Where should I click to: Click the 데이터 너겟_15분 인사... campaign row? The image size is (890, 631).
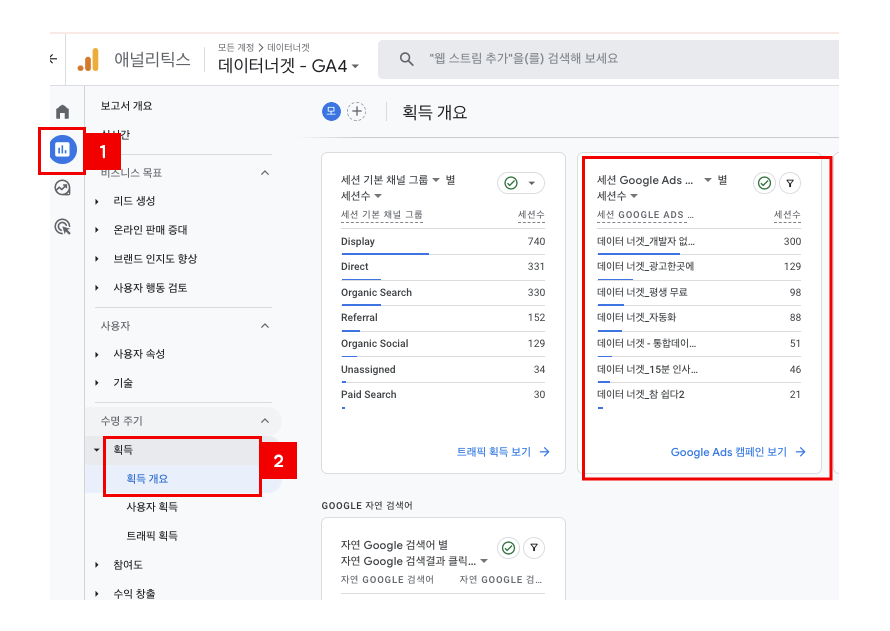[x=699, y=369]
